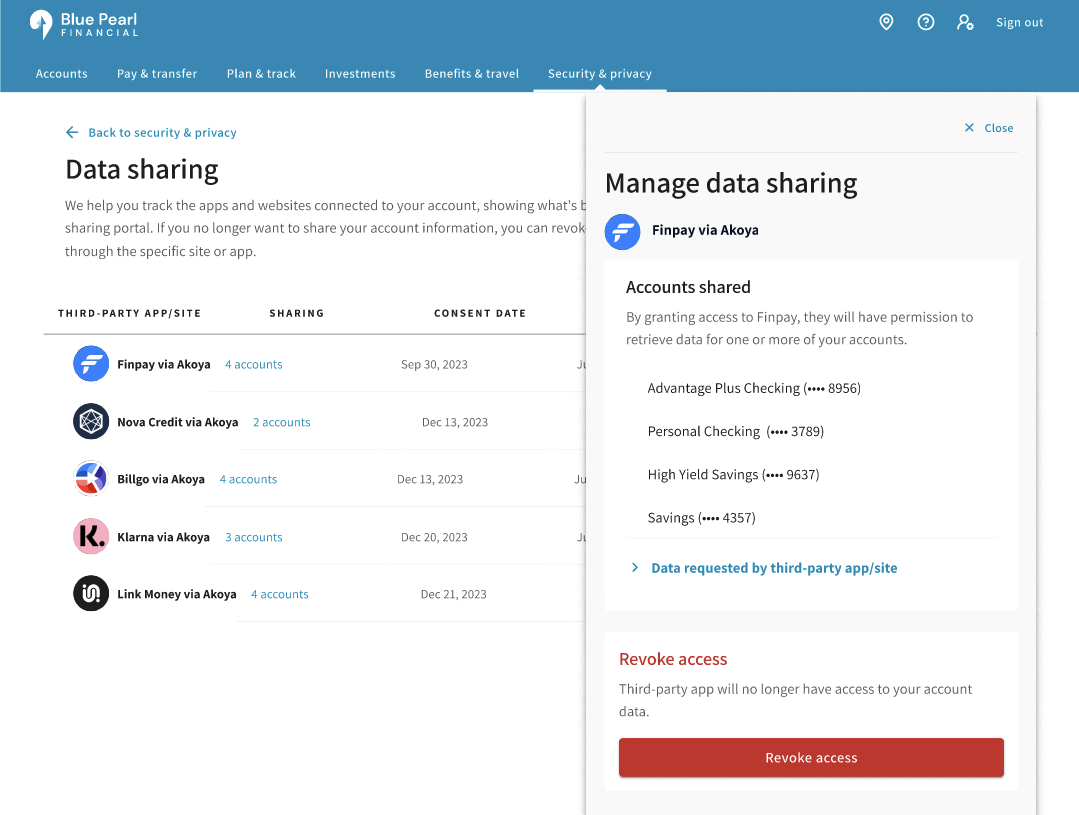
Task: Select Advantage Plus Checking 8956 account
Action: tap(754, 388)
